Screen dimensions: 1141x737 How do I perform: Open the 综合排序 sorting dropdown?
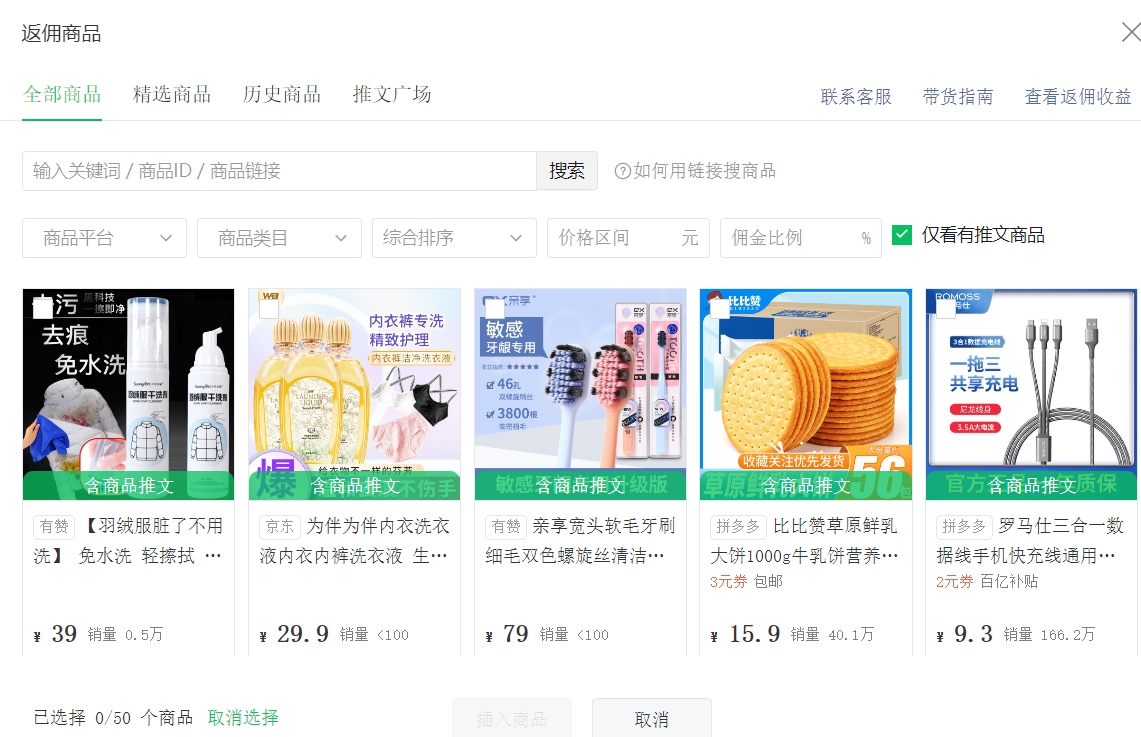454,238
